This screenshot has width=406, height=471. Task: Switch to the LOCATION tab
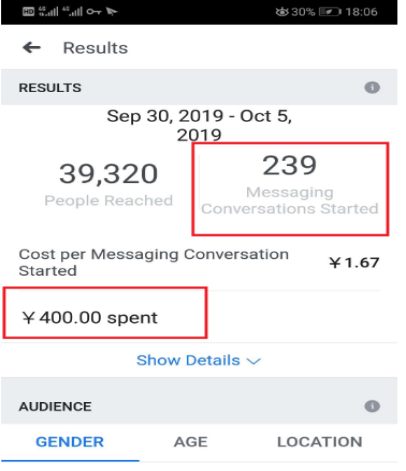tap(320, 442)
